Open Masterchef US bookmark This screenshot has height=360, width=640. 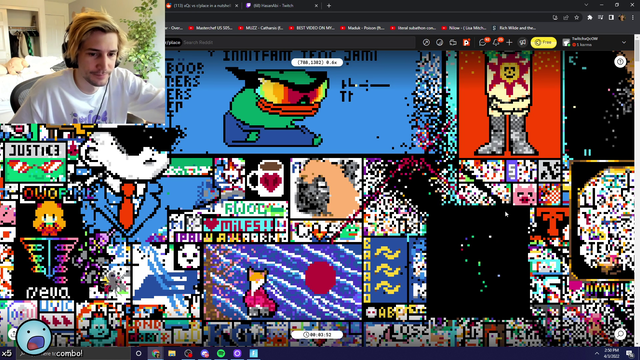coord(211,28)
